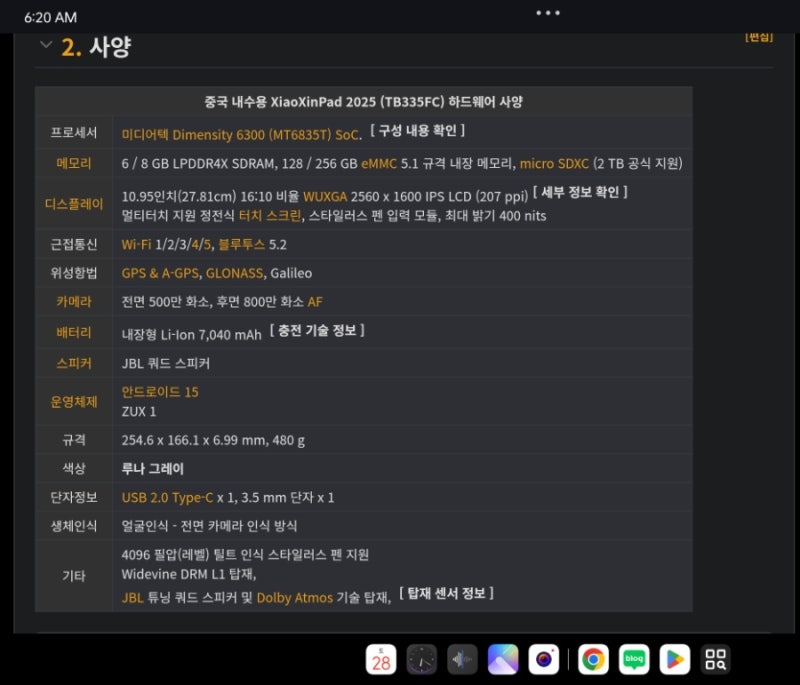Open the WUXGA link
Viewport: 800px width, 685px height.
point(325,197)
